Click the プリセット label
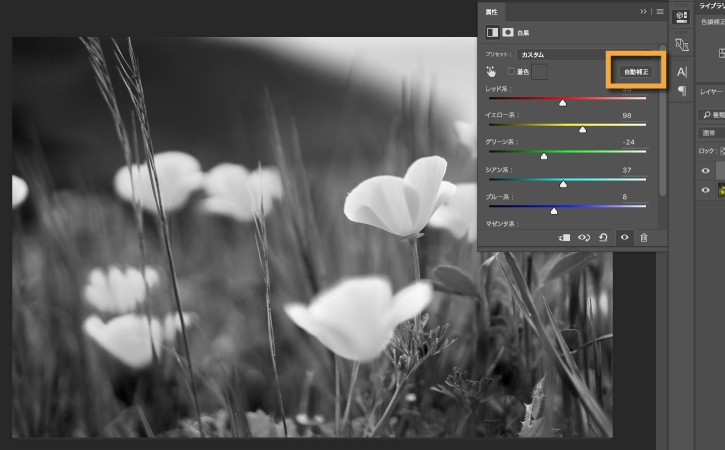 [x=498, y=55]
